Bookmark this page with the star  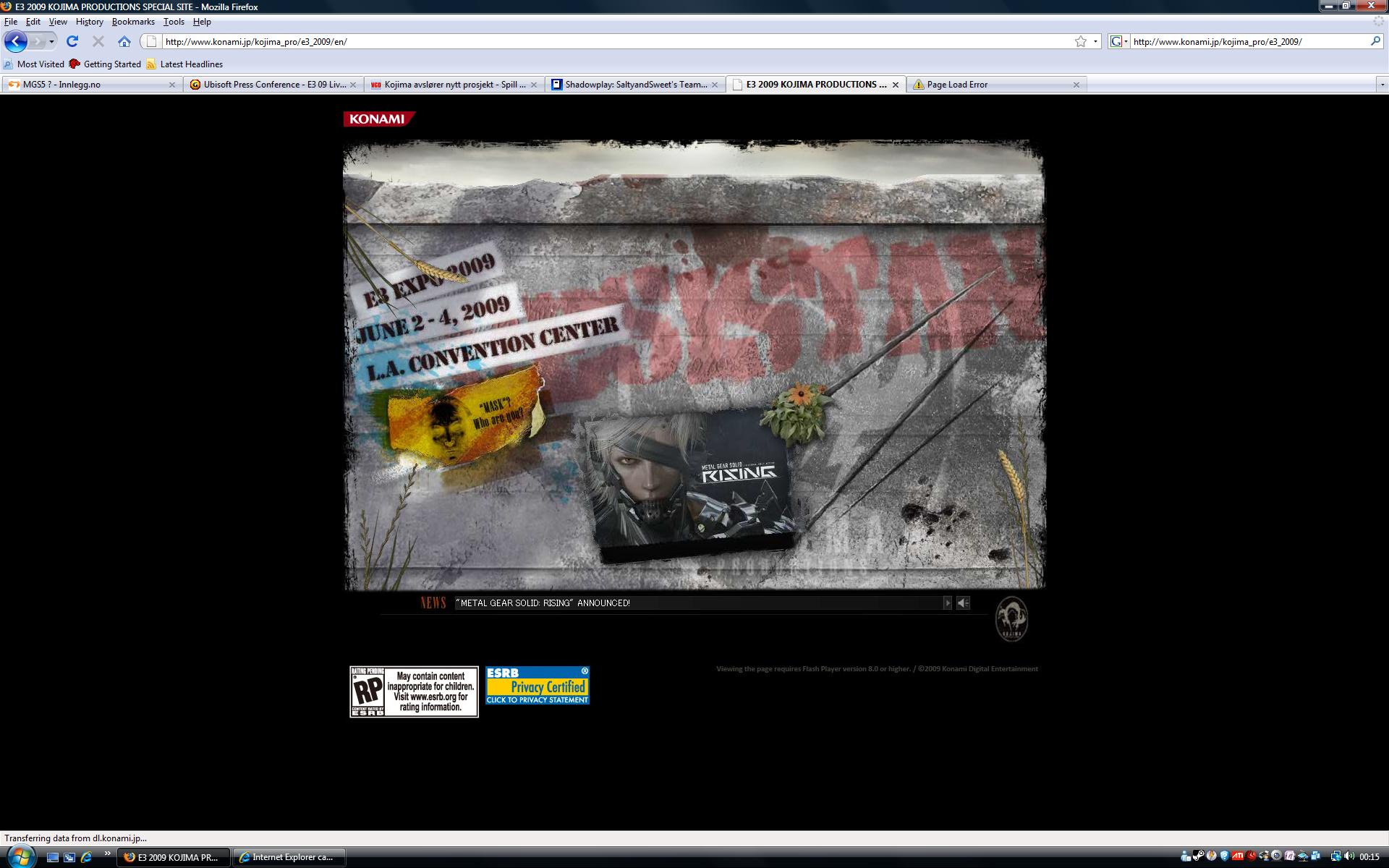[1081, 41]
